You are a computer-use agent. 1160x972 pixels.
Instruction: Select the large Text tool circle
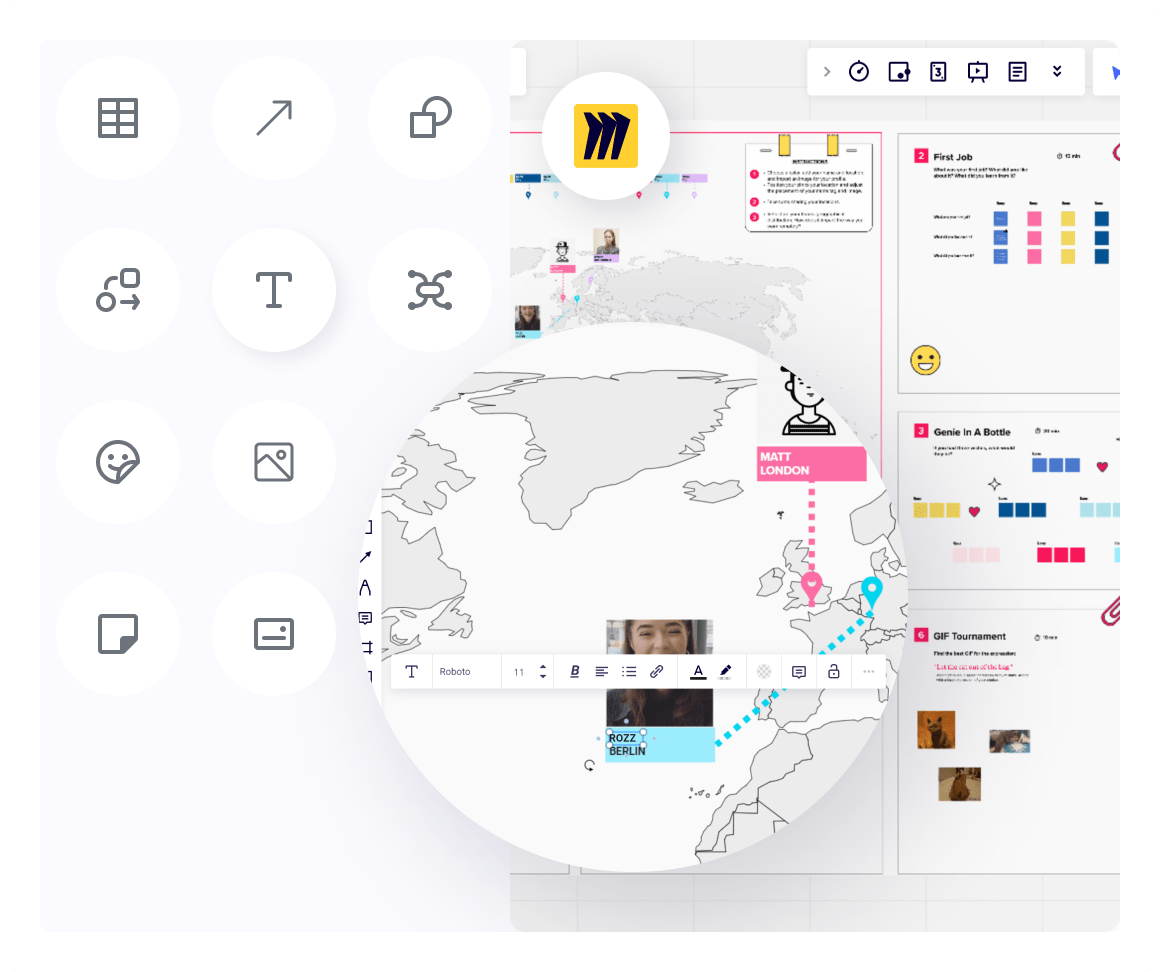(273, 290)
